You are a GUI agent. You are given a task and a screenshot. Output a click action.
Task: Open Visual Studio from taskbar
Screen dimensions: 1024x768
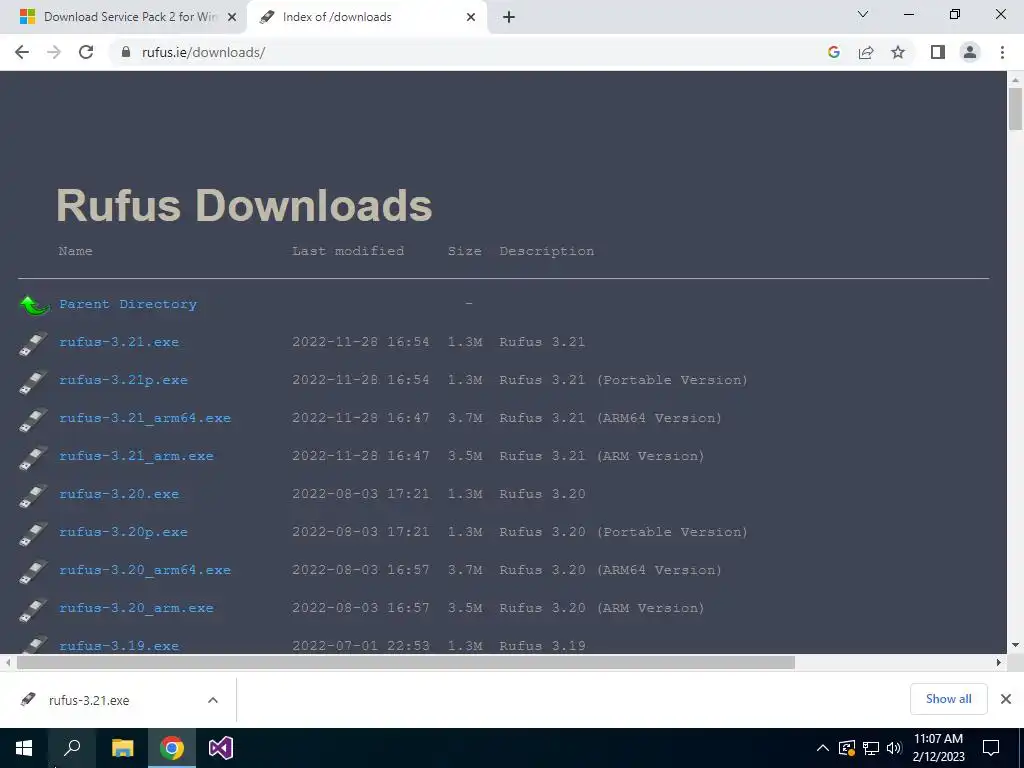tap(221, 748)
